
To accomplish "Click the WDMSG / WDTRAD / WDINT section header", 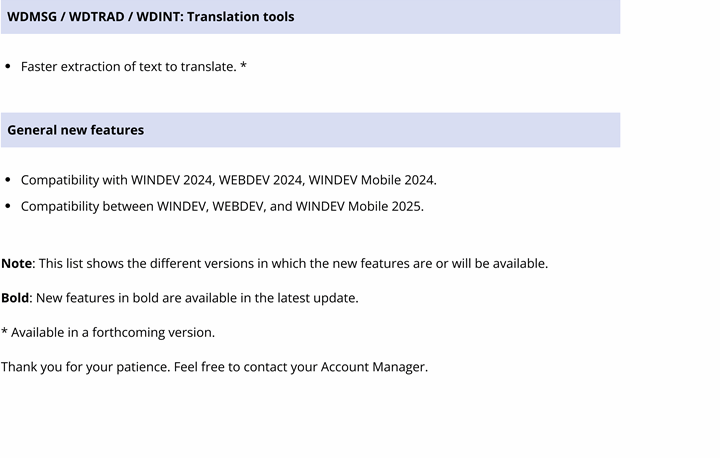I will click(x=310, y=17).
